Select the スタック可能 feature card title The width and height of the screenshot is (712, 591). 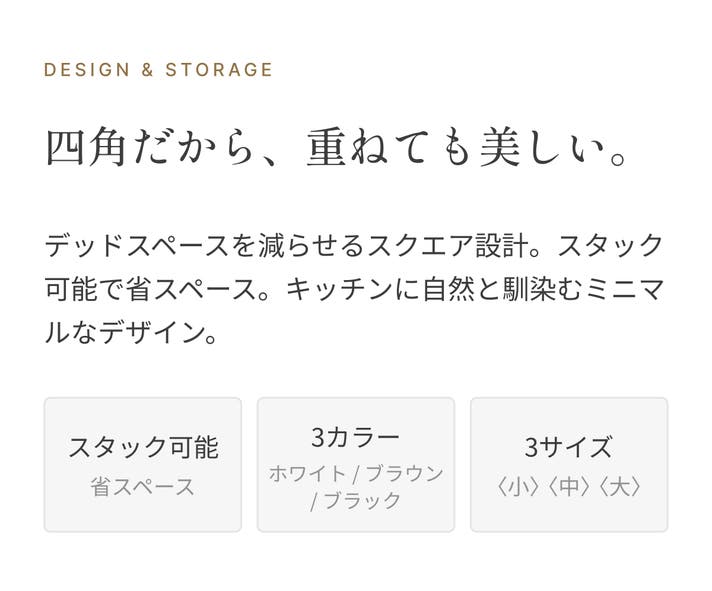click(x=142, y=447)
